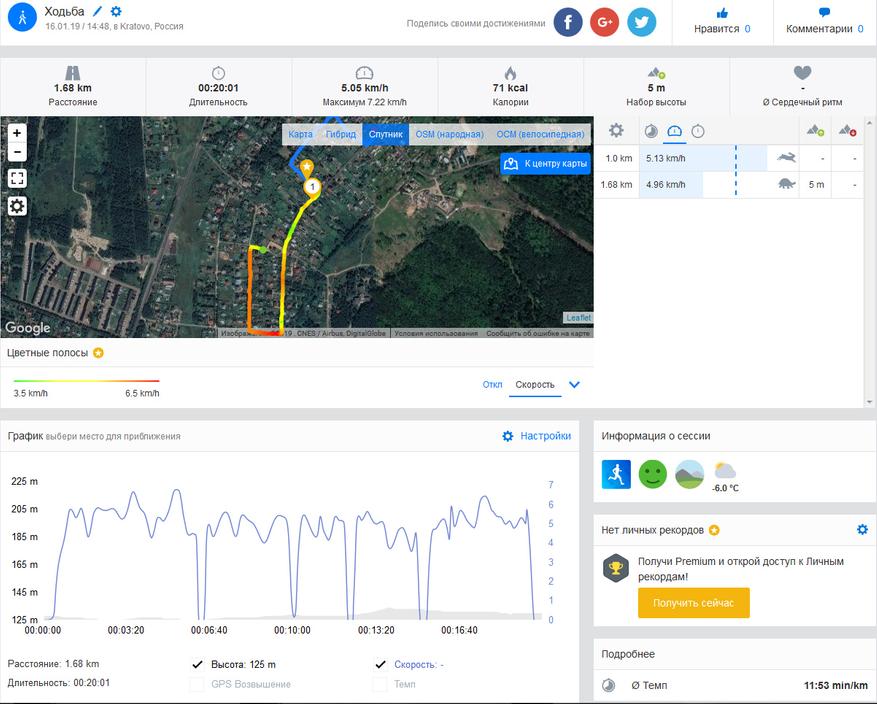
Task: Click Условия использования map link
Action: point(436,333)
